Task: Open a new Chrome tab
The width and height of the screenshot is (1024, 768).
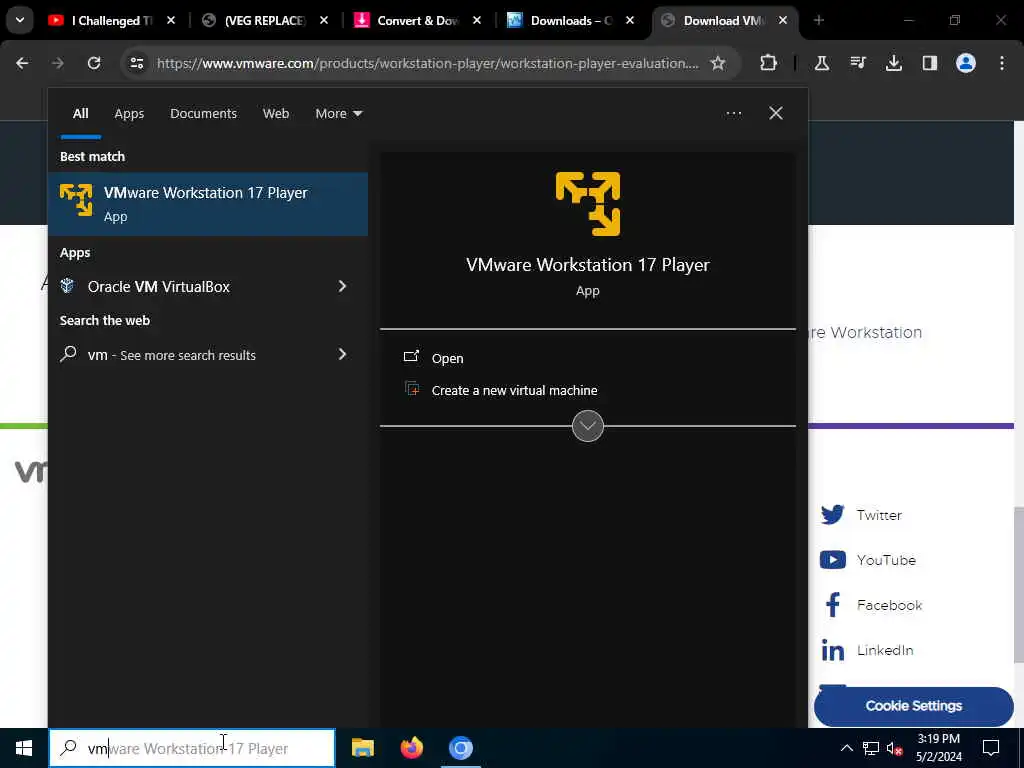Action: pos(818,21)
